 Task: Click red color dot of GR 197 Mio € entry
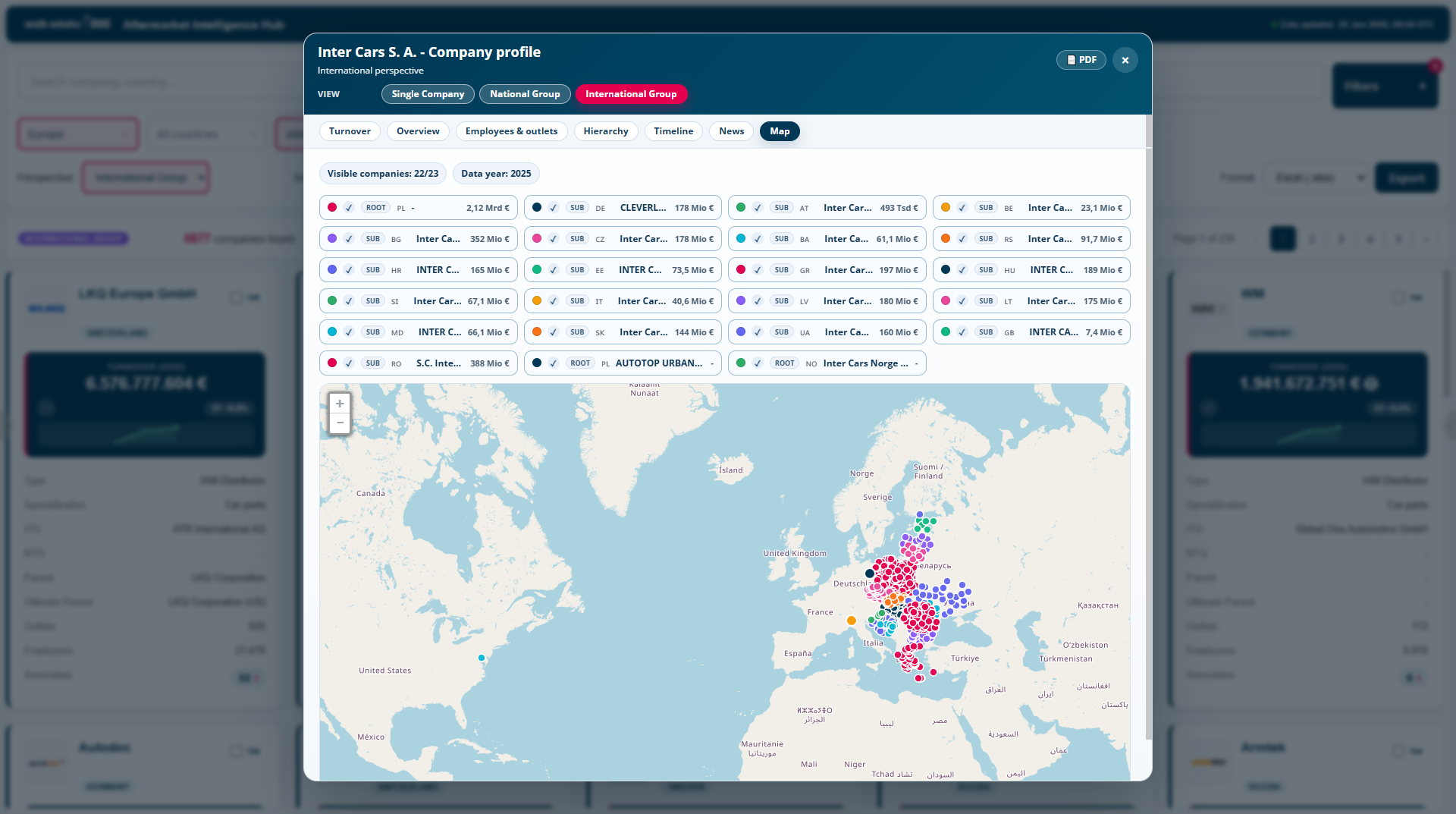click(741, 269)
